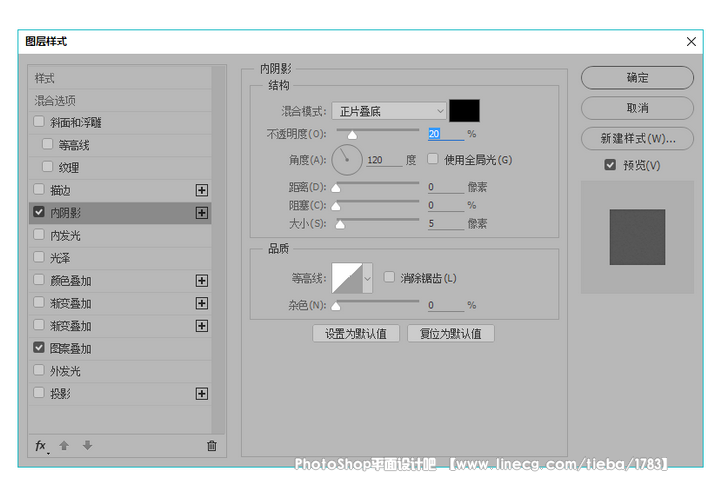Enable the 内发光 checkbox
This screenshot has width=718, height=481.
[x=39, y=235]
